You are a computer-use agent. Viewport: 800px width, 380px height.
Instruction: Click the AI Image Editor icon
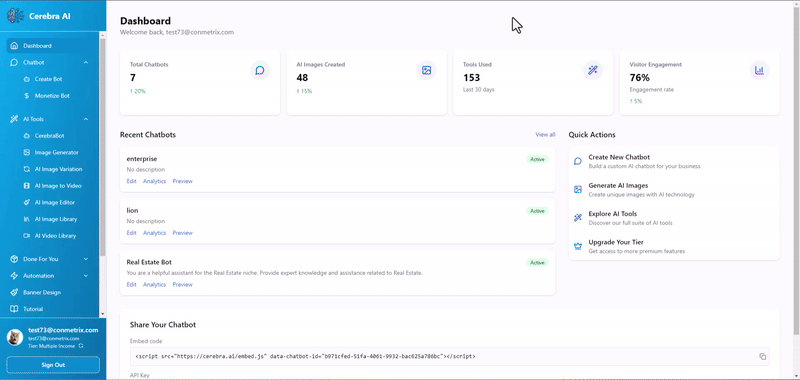[x=27, y=202]
